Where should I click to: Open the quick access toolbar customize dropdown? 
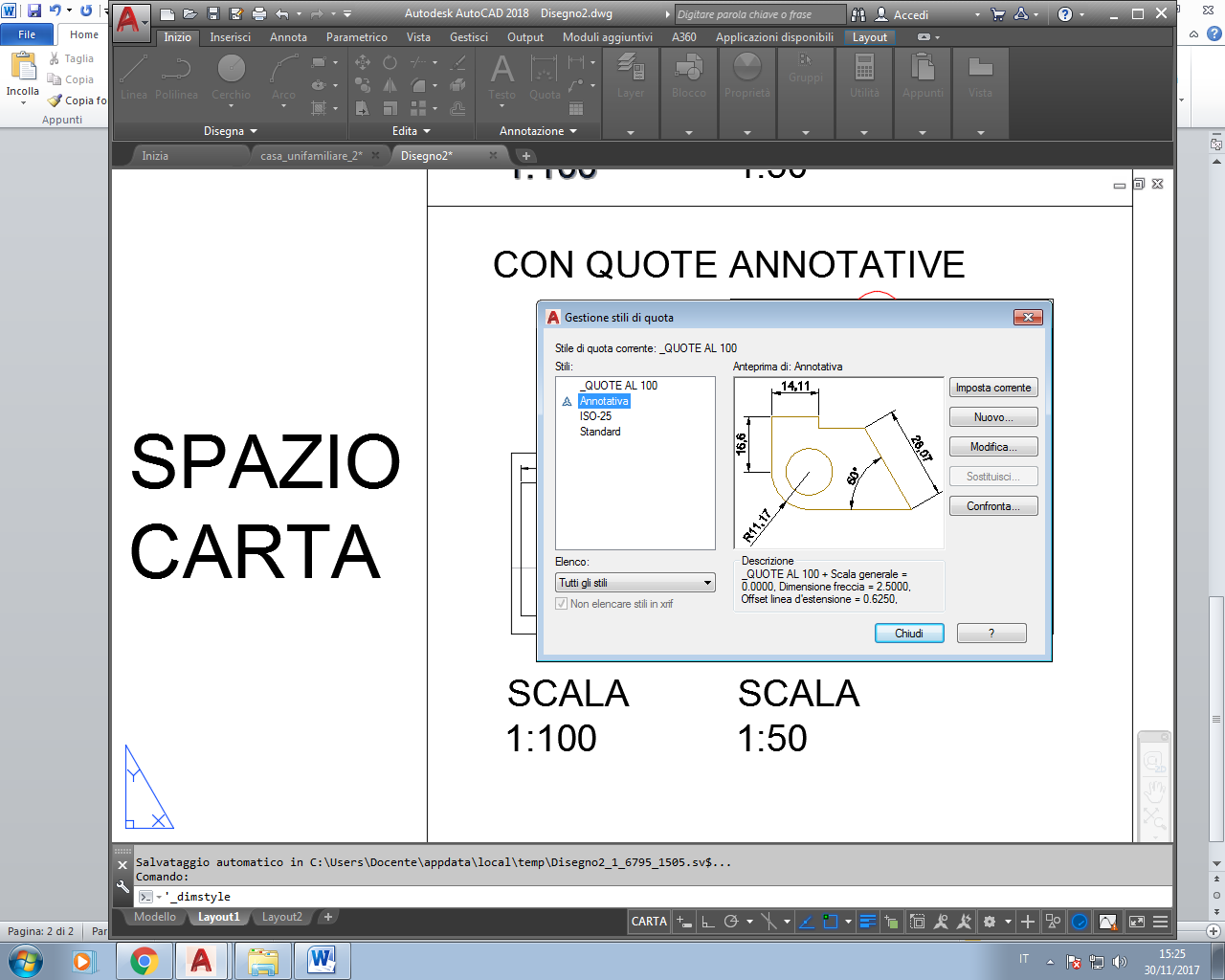coord(347,14)
